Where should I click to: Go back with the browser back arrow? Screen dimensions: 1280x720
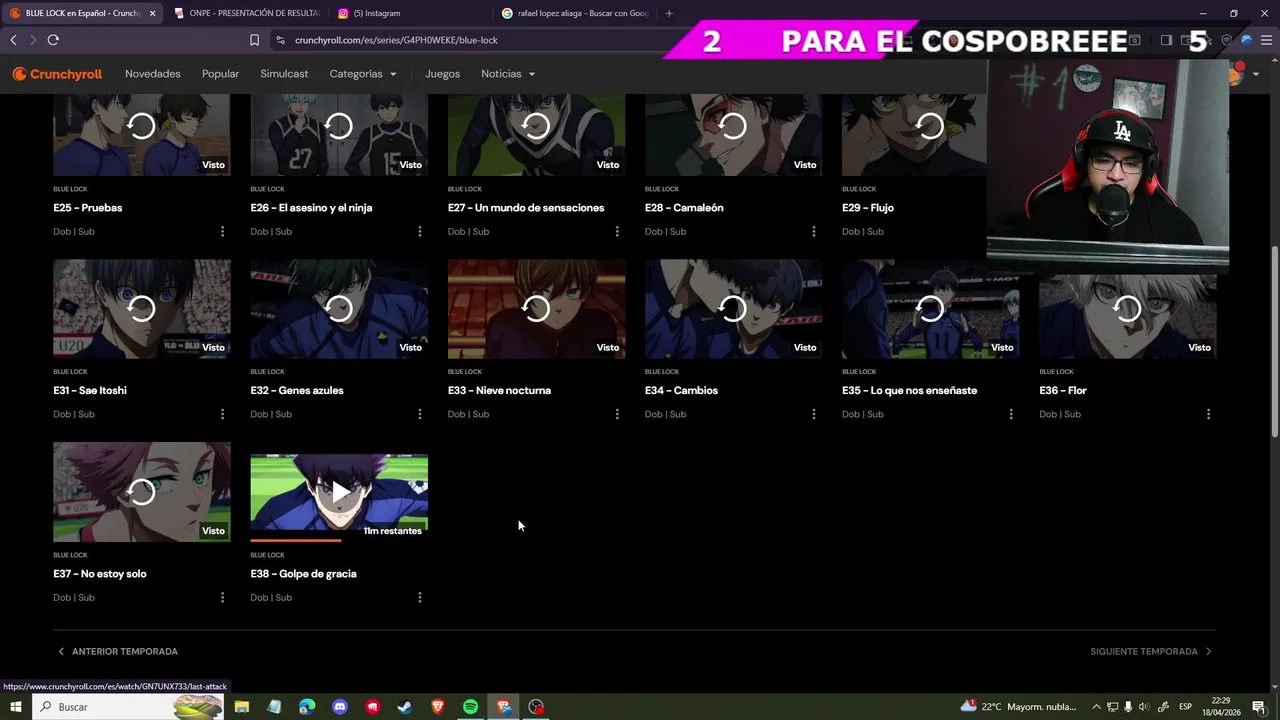[13, 40]
